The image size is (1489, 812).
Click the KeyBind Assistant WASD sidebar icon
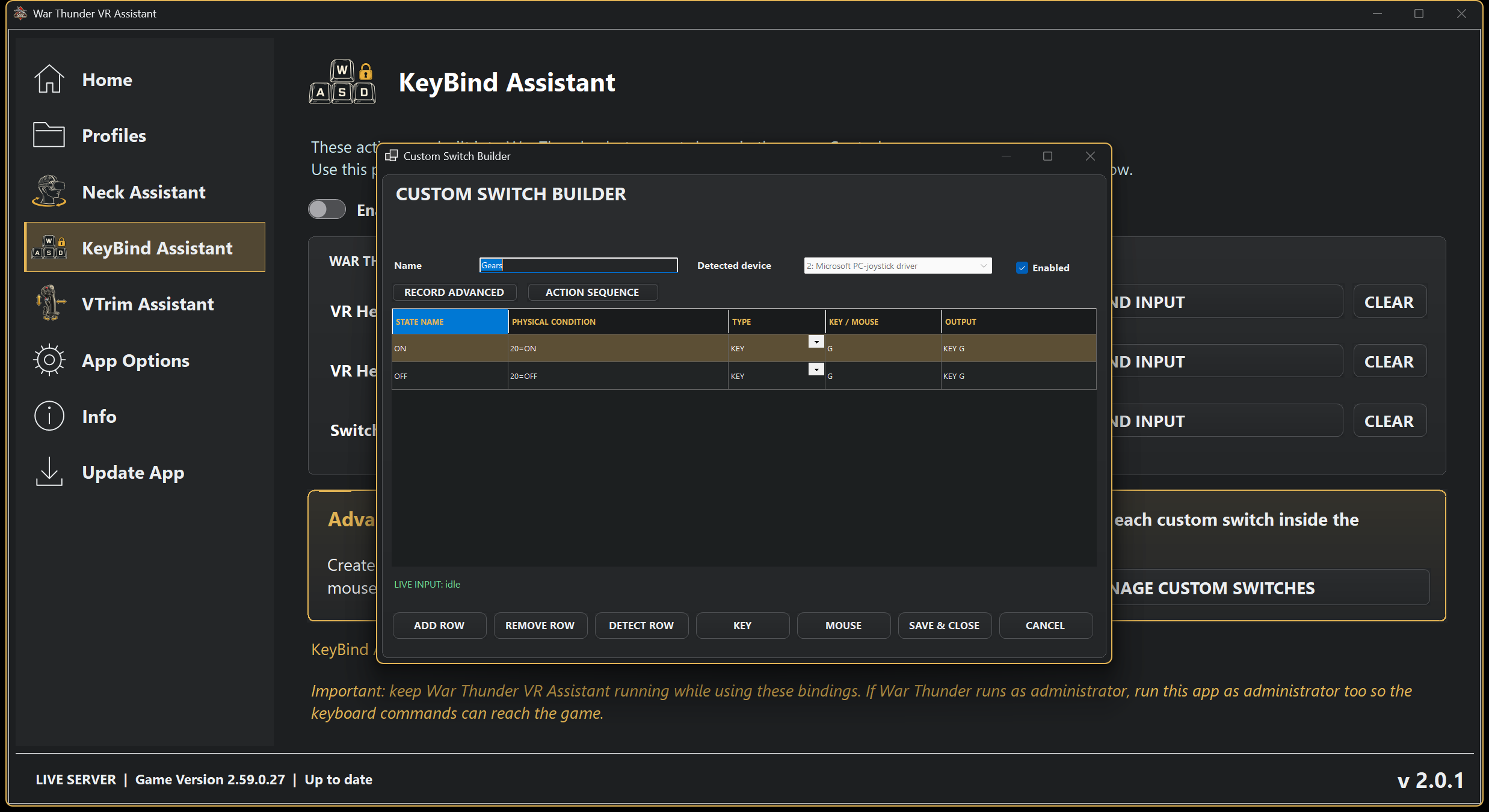pyautogui.click(x=49, y=247)
